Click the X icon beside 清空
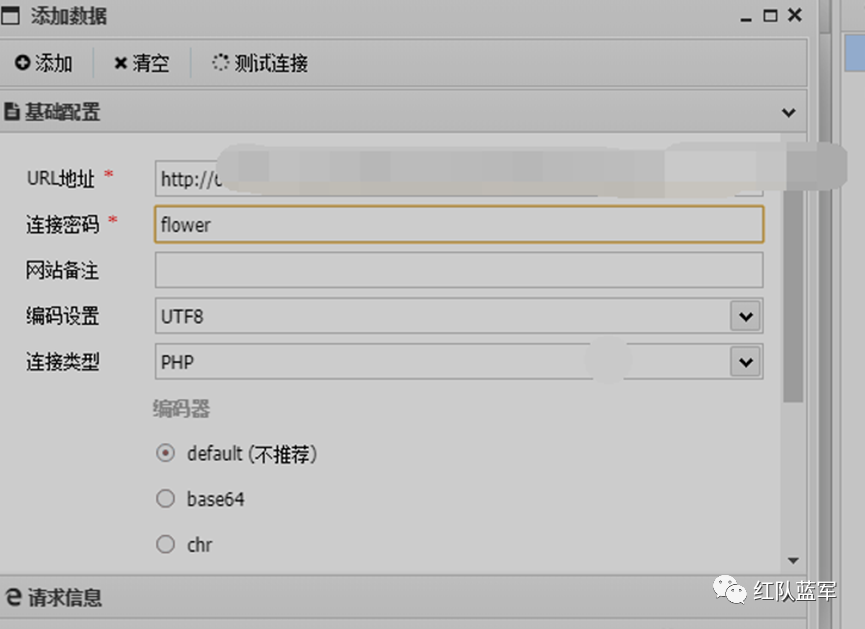 click(119, 62)
